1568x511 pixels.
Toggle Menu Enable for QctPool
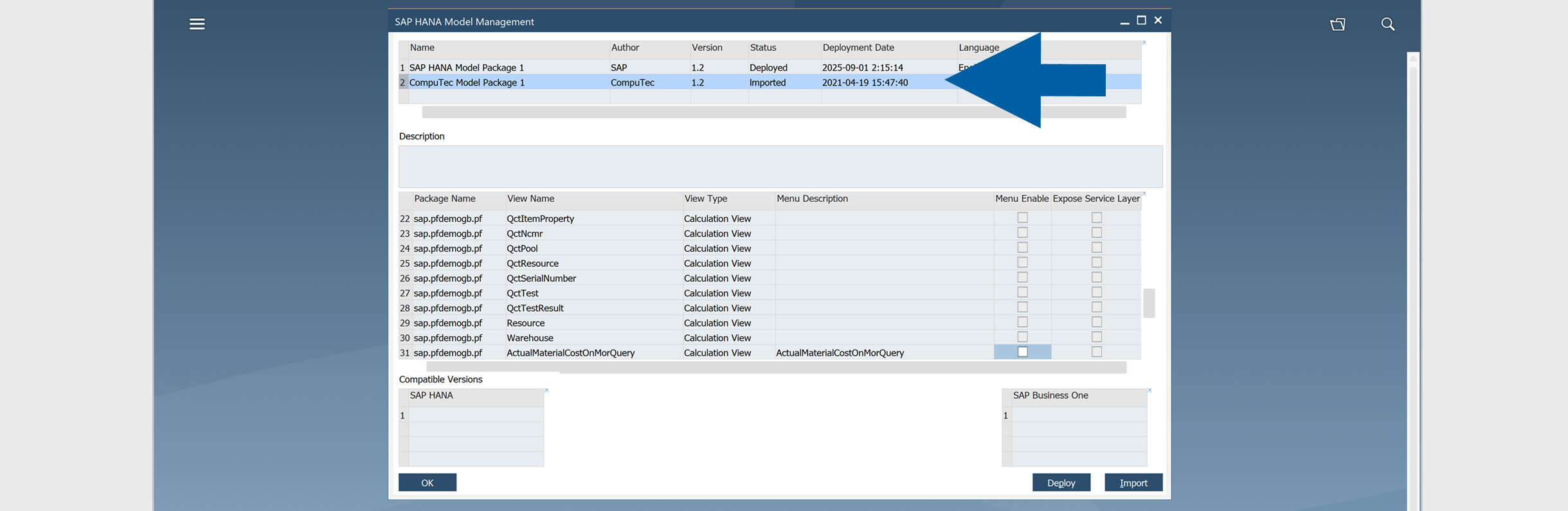(x=1022, y=247)
